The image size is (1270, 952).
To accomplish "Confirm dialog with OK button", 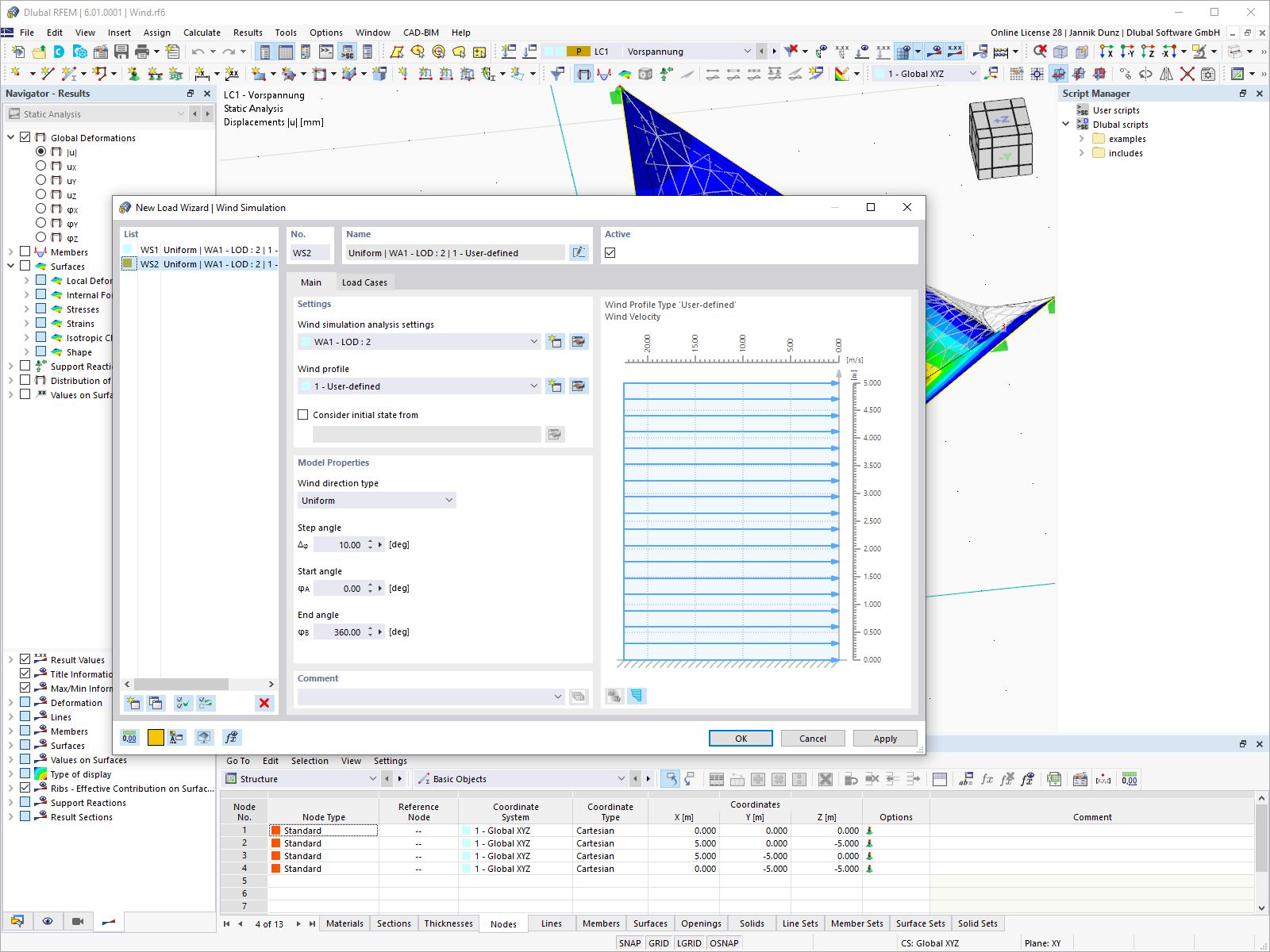I will [740, 738].
